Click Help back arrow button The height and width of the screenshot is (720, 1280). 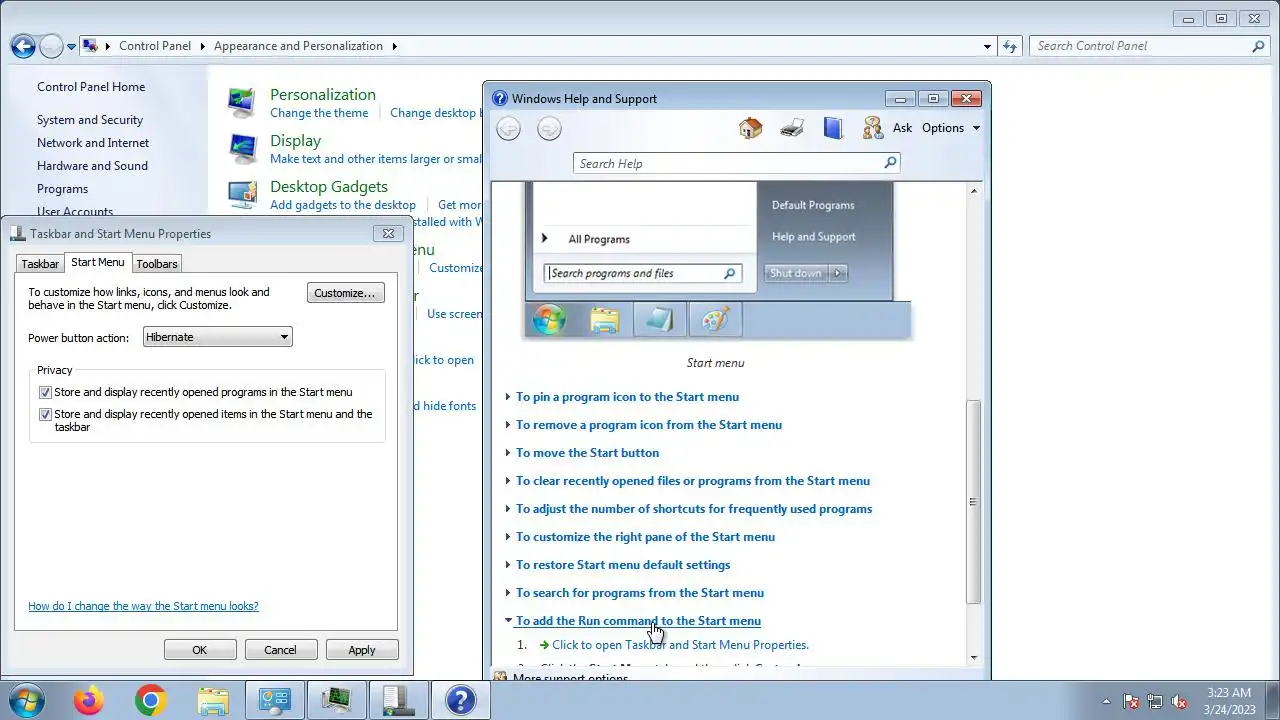coord(508,128)
